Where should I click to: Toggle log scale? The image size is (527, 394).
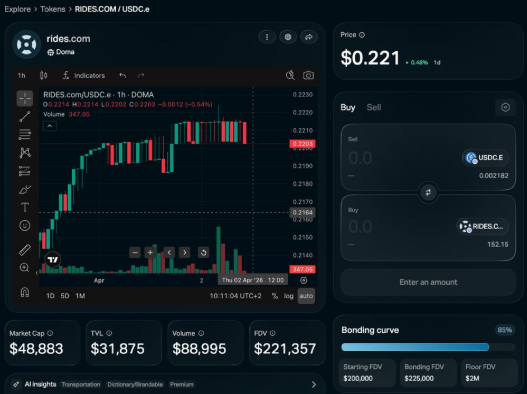coord(288,296)
